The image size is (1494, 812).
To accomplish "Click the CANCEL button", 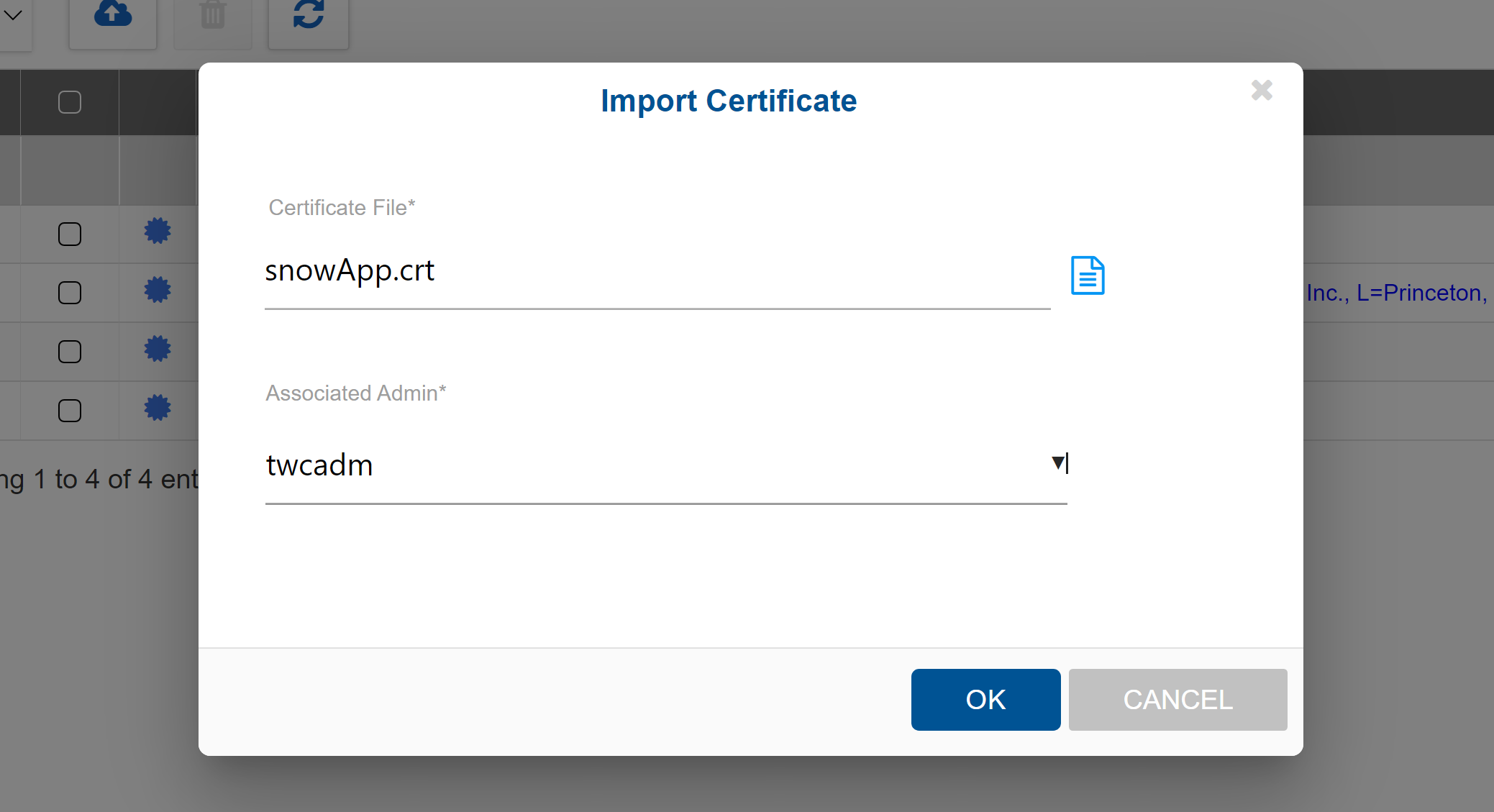I will (1178, 699).
